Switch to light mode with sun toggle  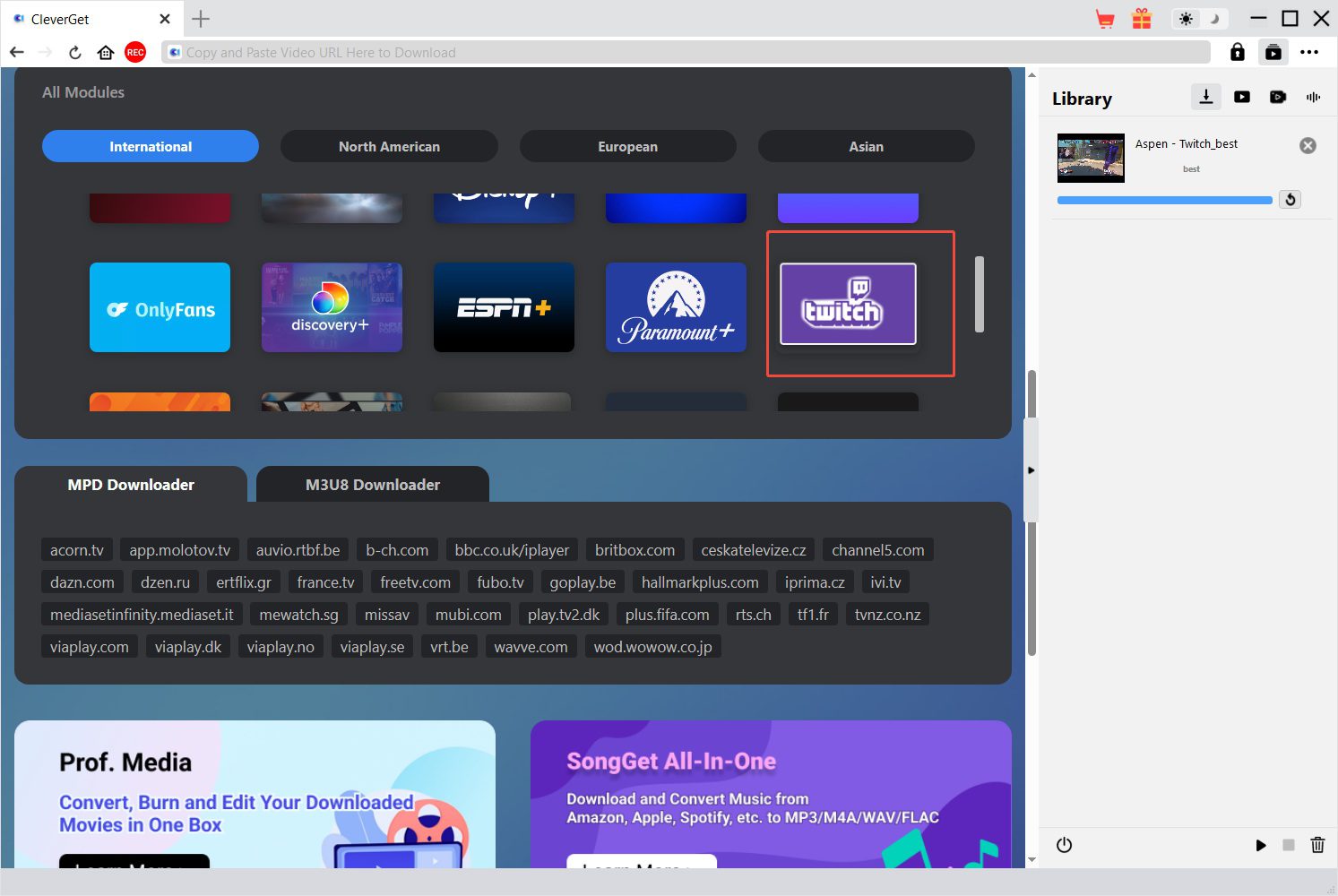(1186, 19)
